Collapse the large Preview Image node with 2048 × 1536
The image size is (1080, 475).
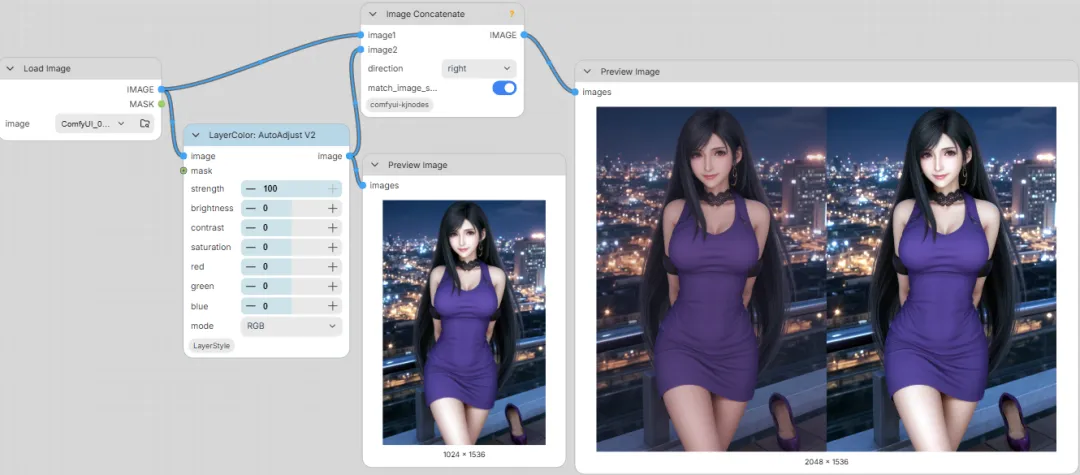coord(588,72)
